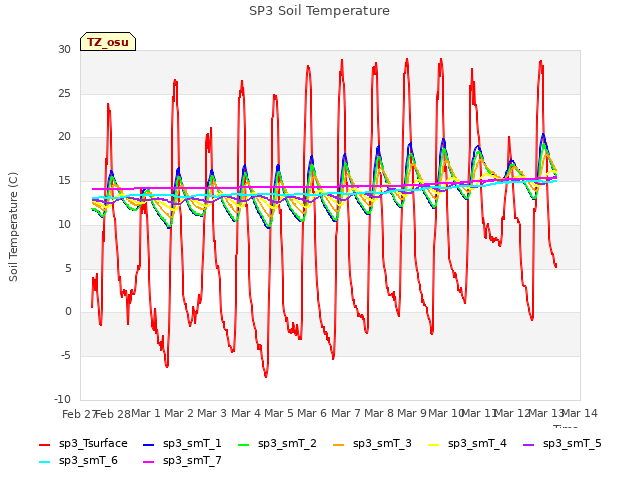The image size is (640, 480).
Task: Click the TZ_osu annotation label
Action: (x=108, y=42)
